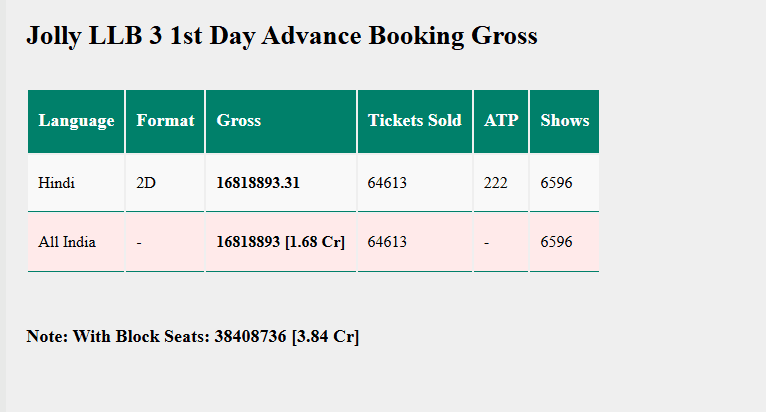Click the ATP dash in All India row
Image resolution: width=766 pixels, height=412 pixels.
click(487, 242)
